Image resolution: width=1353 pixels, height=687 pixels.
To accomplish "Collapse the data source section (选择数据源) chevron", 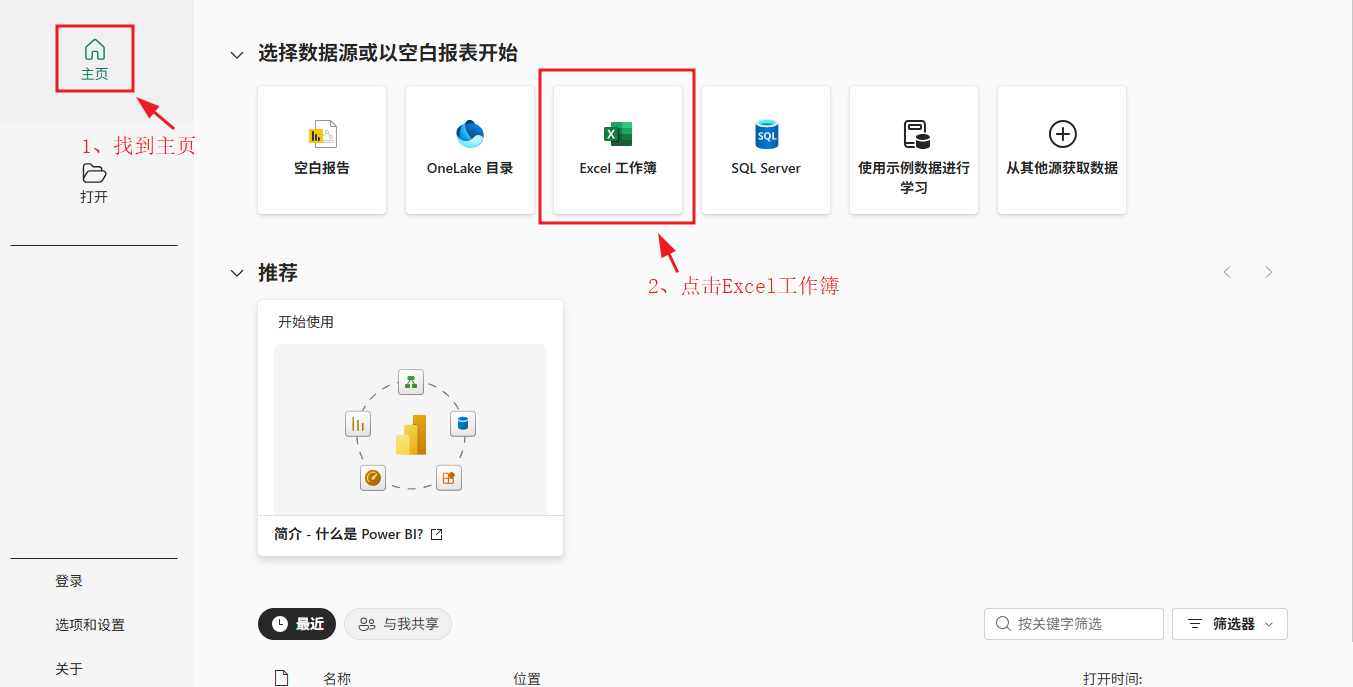I will (237, 55).
